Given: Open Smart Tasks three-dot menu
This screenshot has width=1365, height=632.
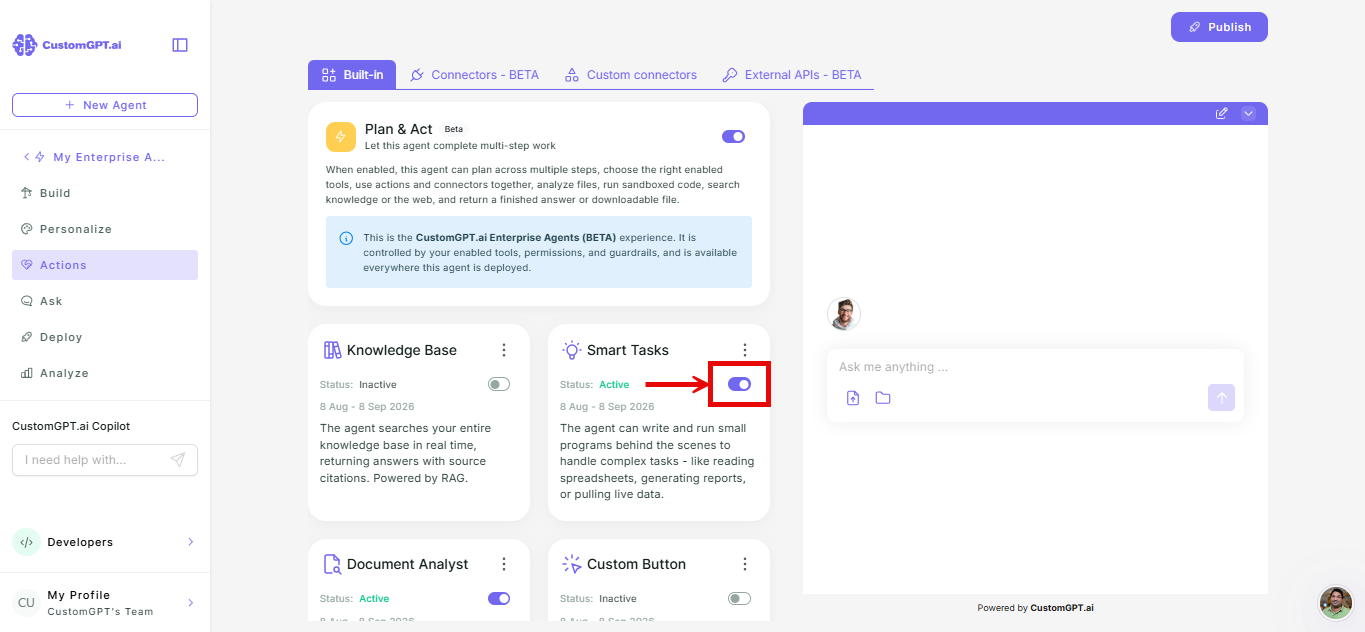Looking at the screenshot, I should (x=744, y=350).
